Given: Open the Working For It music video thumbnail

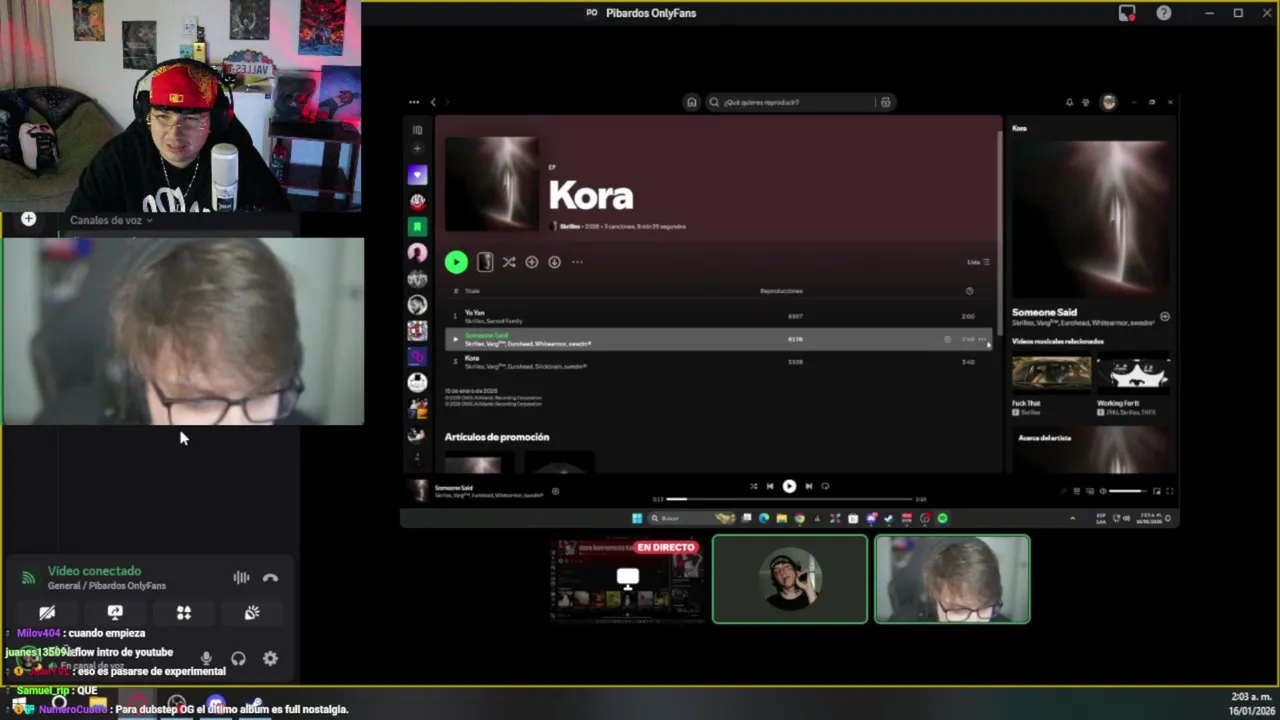Looking at the screenshot, I should (1133, 373).
